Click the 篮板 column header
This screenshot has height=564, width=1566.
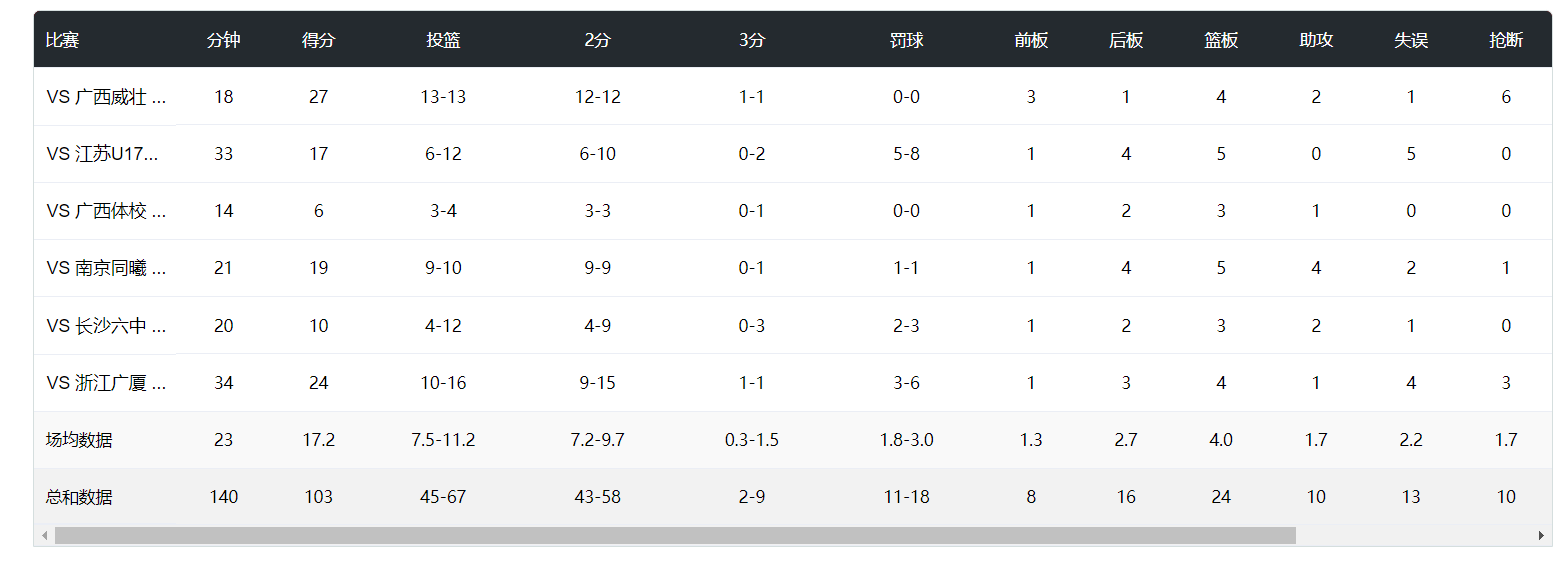coord(1221,40)
